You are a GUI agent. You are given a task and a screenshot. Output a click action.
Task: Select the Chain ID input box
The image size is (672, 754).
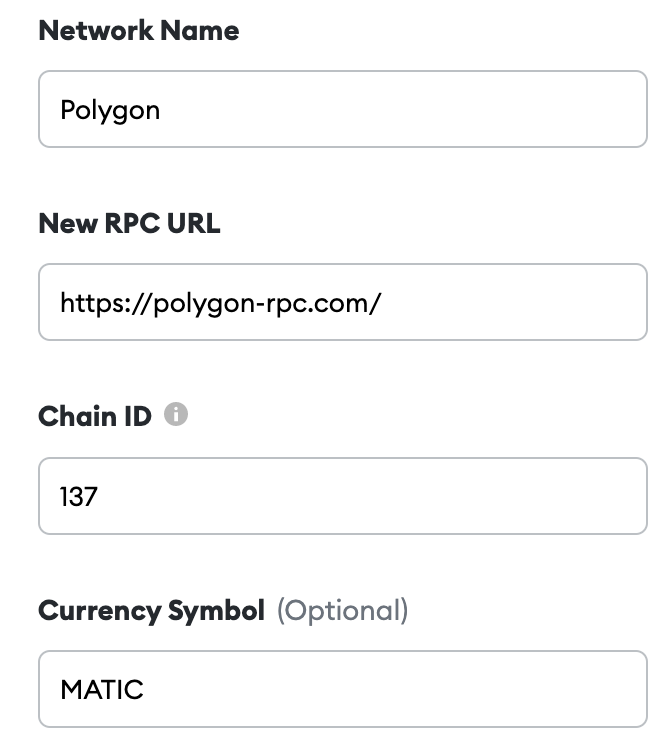(x=342, y=496)
